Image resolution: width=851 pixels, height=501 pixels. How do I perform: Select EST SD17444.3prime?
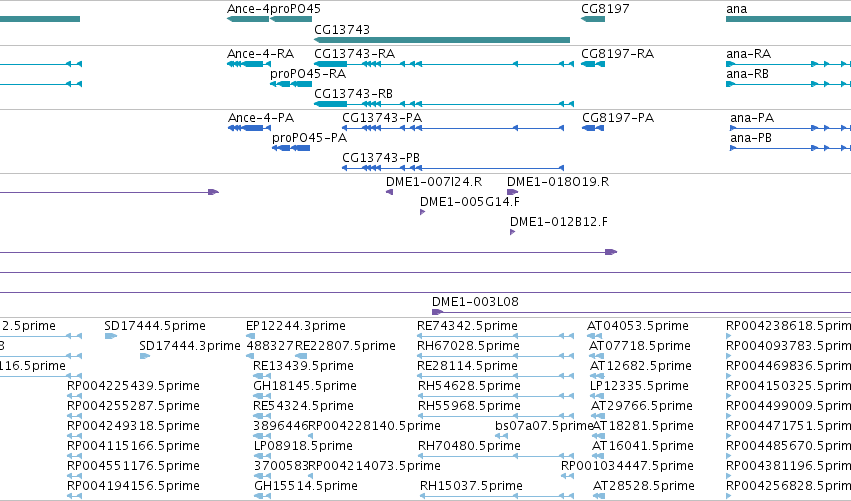(x=144, y=357)
